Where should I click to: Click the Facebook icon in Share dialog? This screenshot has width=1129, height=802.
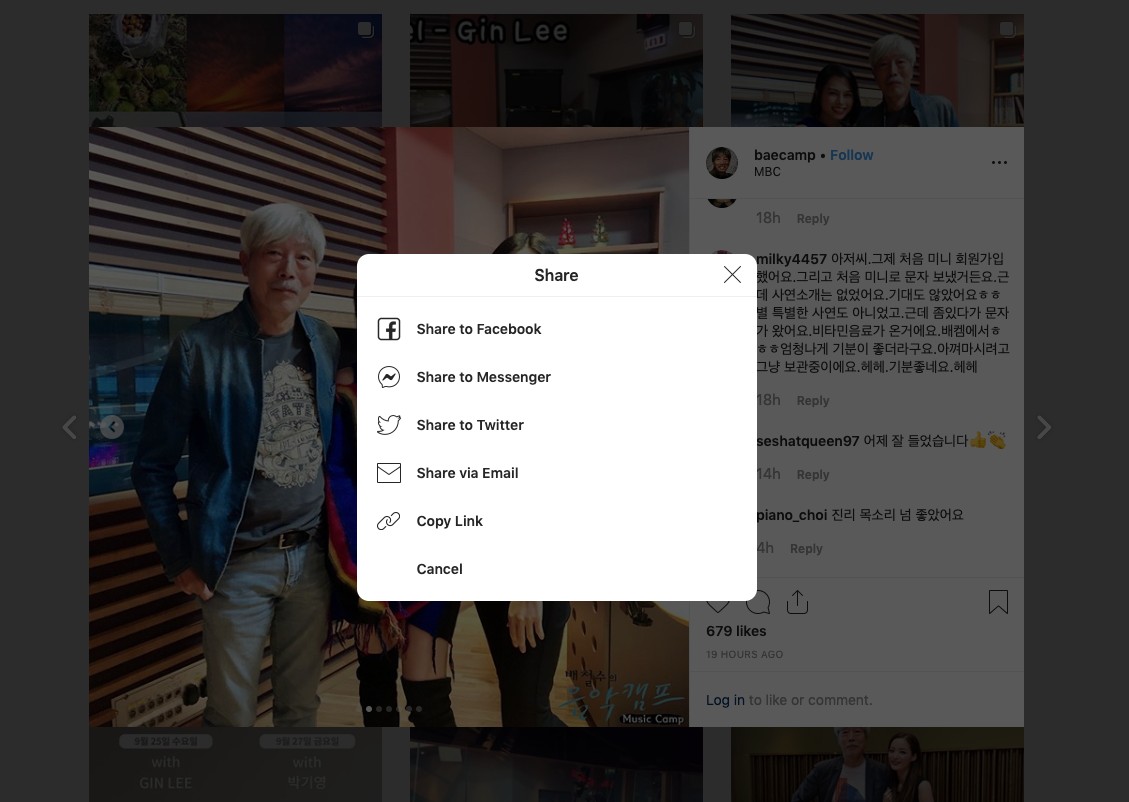coord(389,329)
